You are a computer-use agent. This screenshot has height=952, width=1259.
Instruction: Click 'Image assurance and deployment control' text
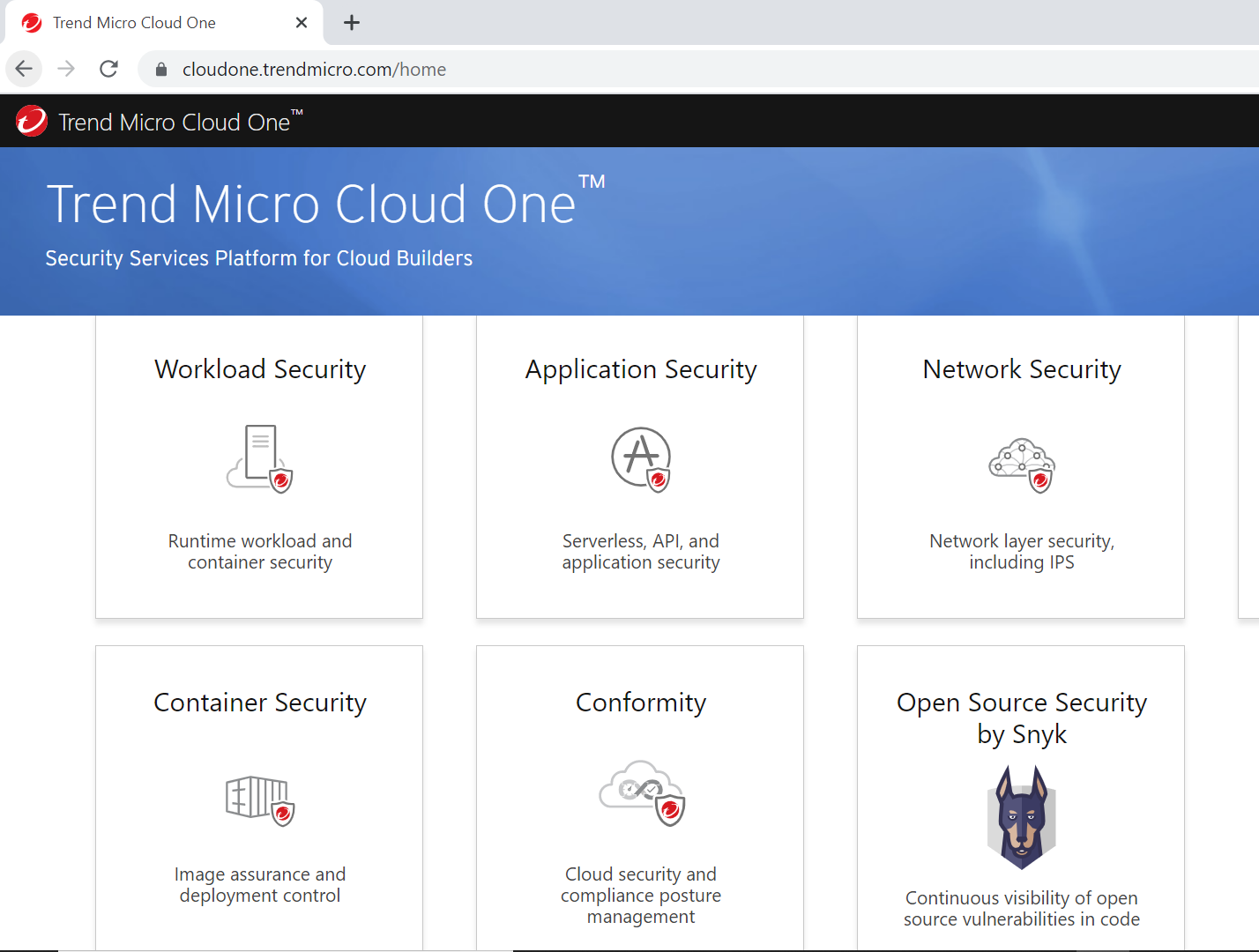[x=260, y=885]
